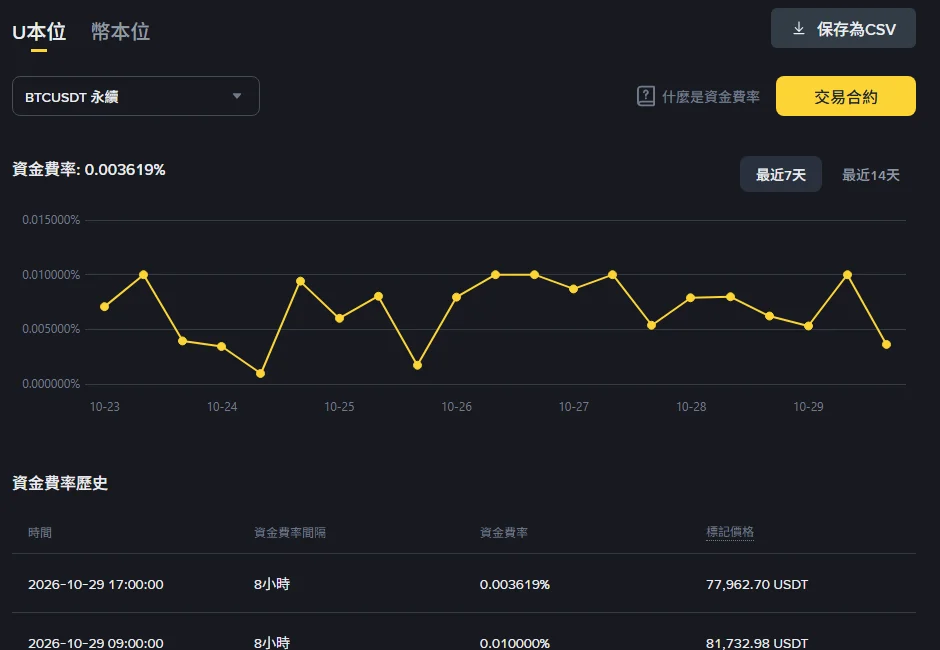Click the yellow 交易合約 button
This screenshot has width=940, height=650.
click(845, 96)
